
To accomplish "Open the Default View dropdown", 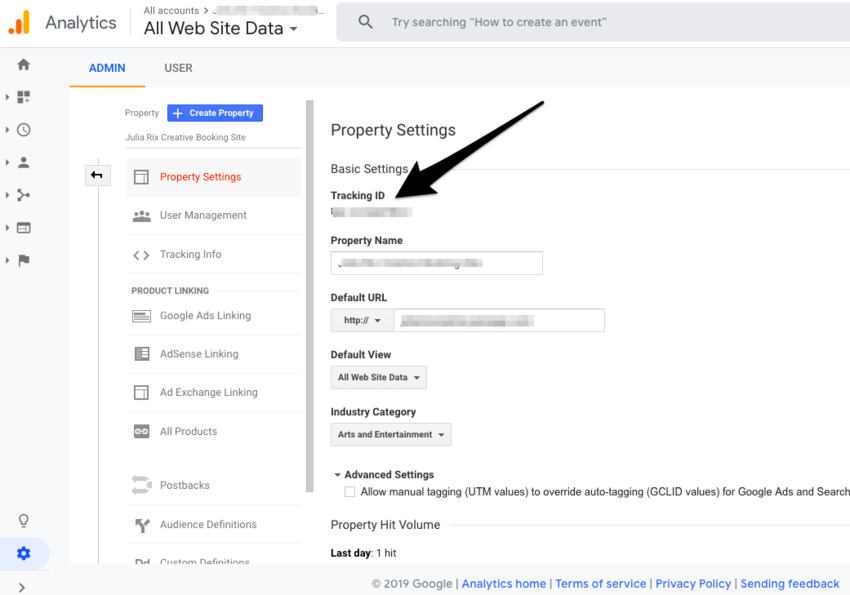I will (378, 377).
